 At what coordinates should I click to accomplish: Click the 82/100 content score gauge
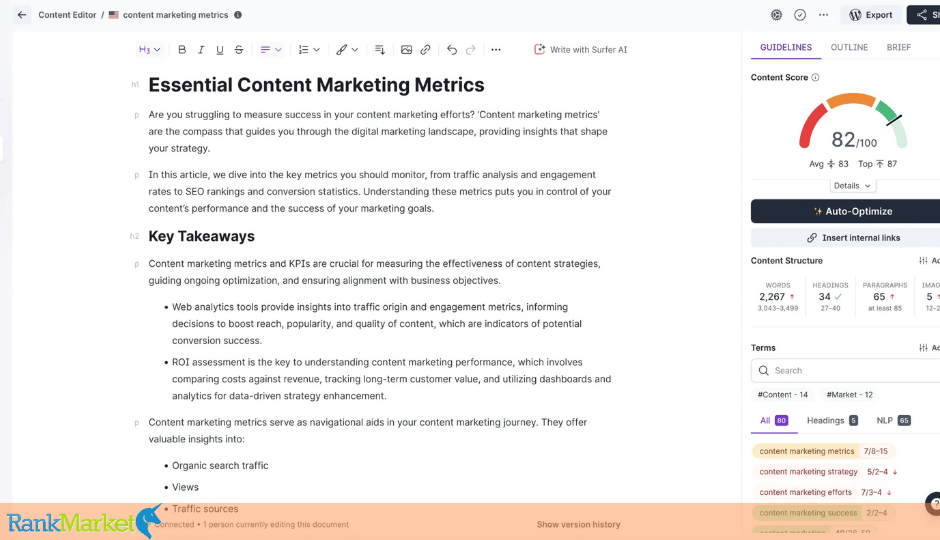pos(853,123)
